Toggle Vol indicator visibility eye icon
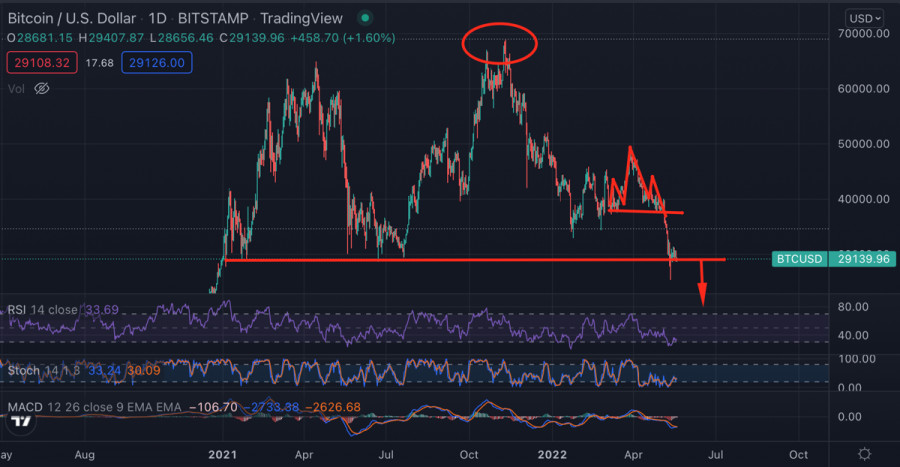This screenshot has width=900, height=467. (42, 88)
